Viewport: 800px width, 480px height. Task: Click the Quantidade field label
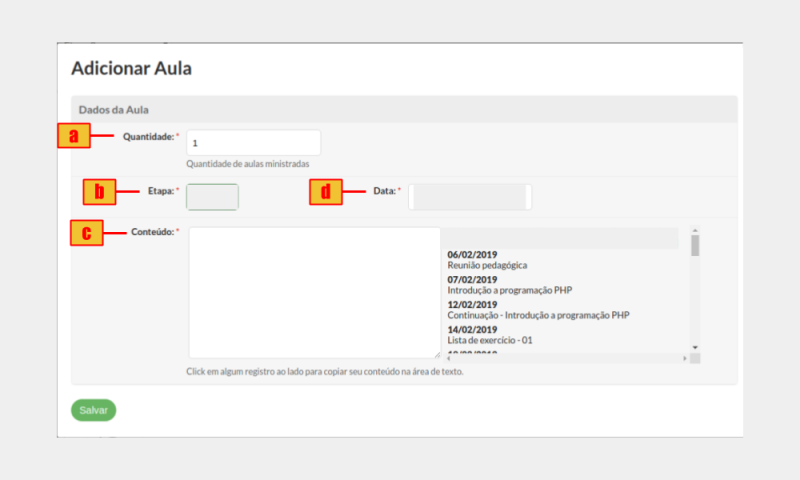point(151,137)
